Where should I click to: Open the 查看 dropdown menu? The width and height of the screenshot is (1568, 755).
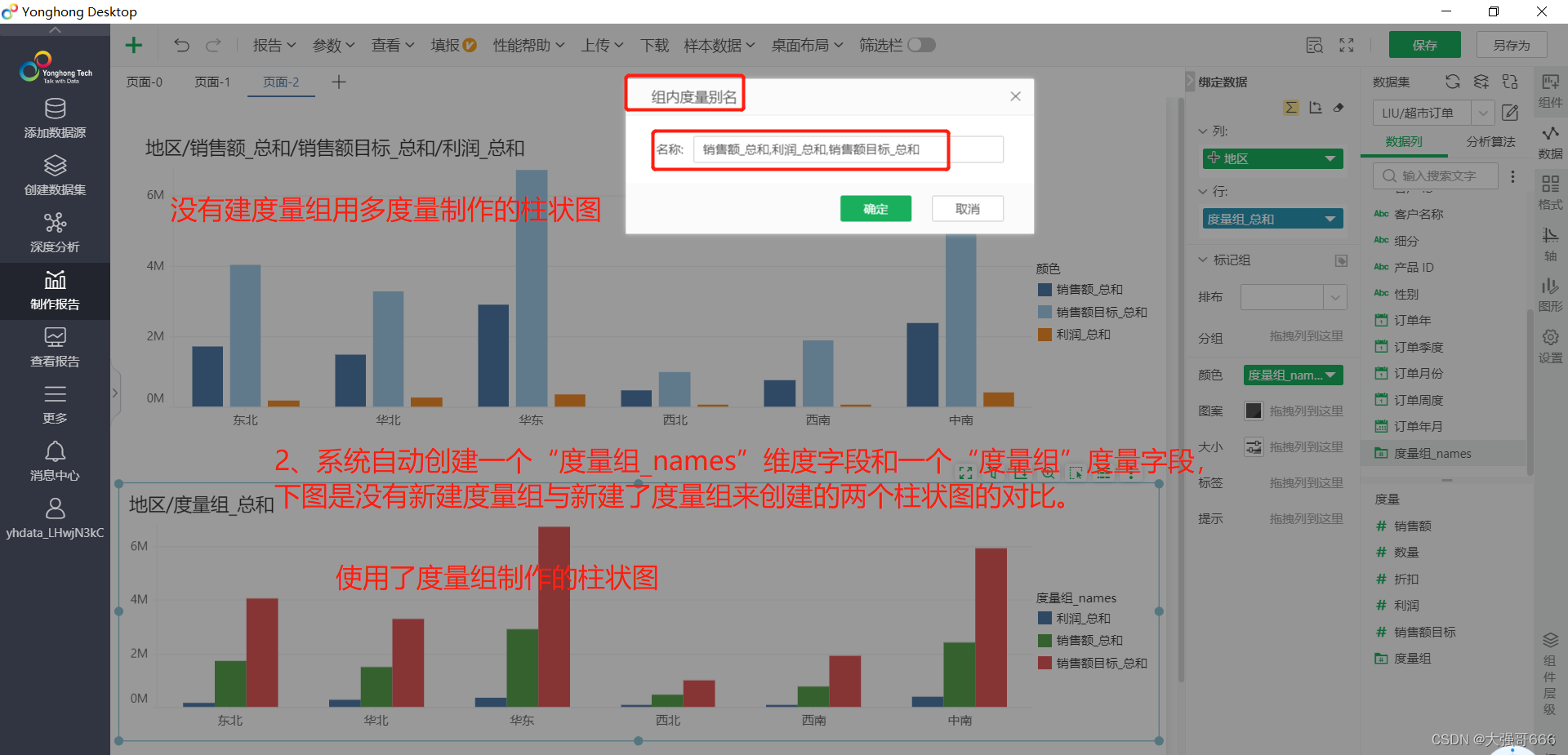pos(393,45)
